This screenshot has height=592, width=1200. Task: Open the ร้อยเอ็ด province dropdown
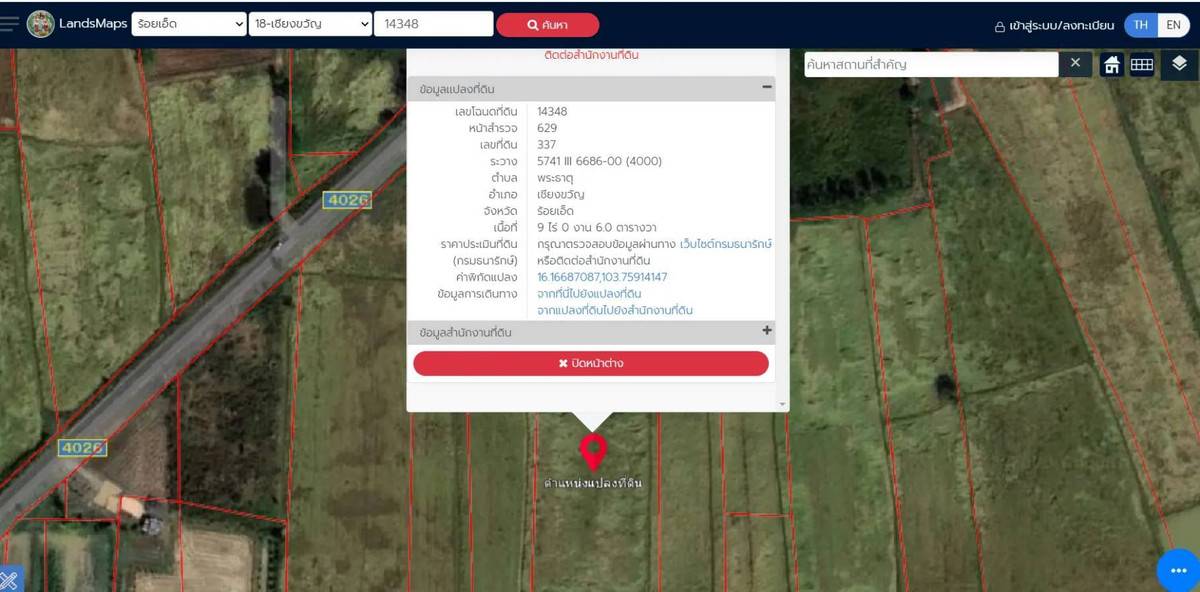[x=189, y=24]
